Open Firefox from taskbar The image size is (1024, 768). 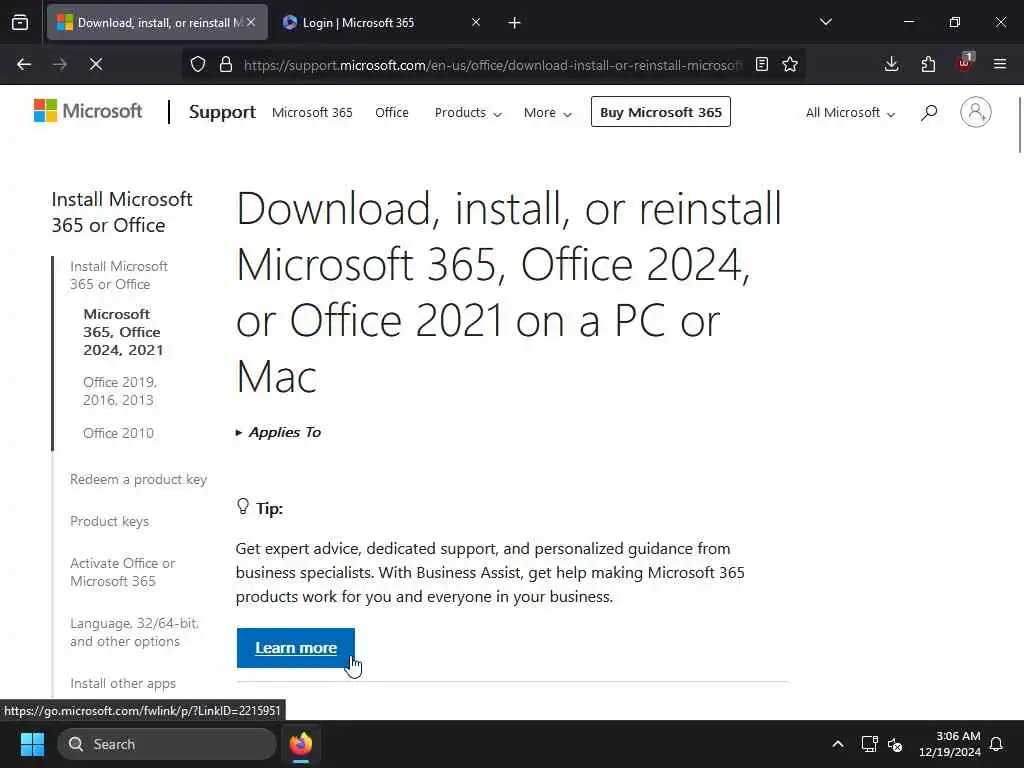301,744
